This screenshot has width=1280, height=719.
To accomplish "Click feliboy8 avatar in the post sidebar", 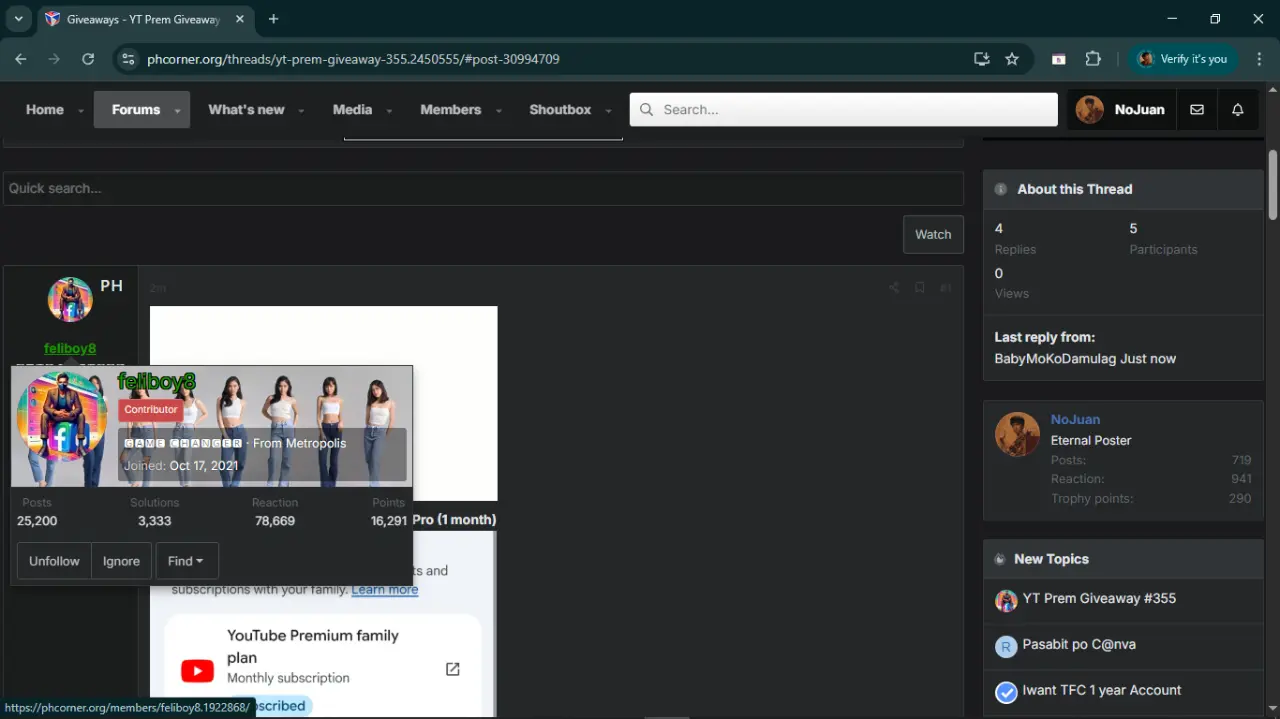I will click(70, 299).
